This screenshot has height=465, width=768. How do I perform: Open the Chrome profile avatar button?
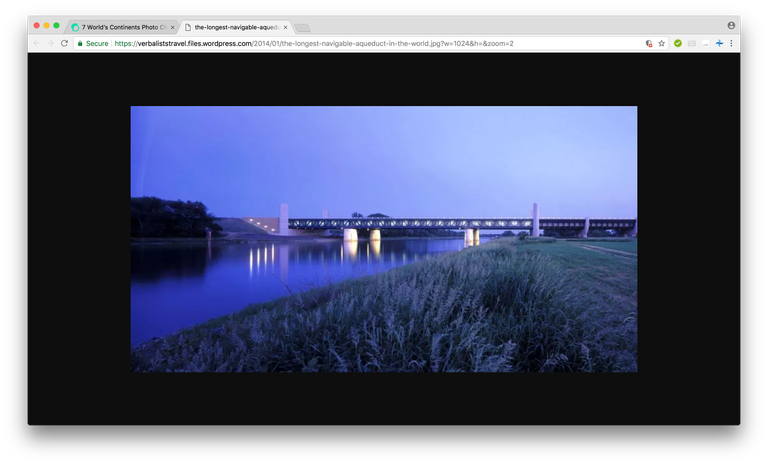[731, 25]
